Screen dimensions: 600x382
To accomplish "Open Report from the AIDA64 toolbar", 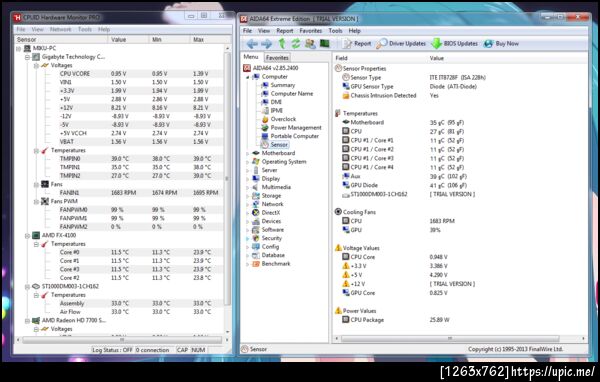I will (x=357, y=44).
